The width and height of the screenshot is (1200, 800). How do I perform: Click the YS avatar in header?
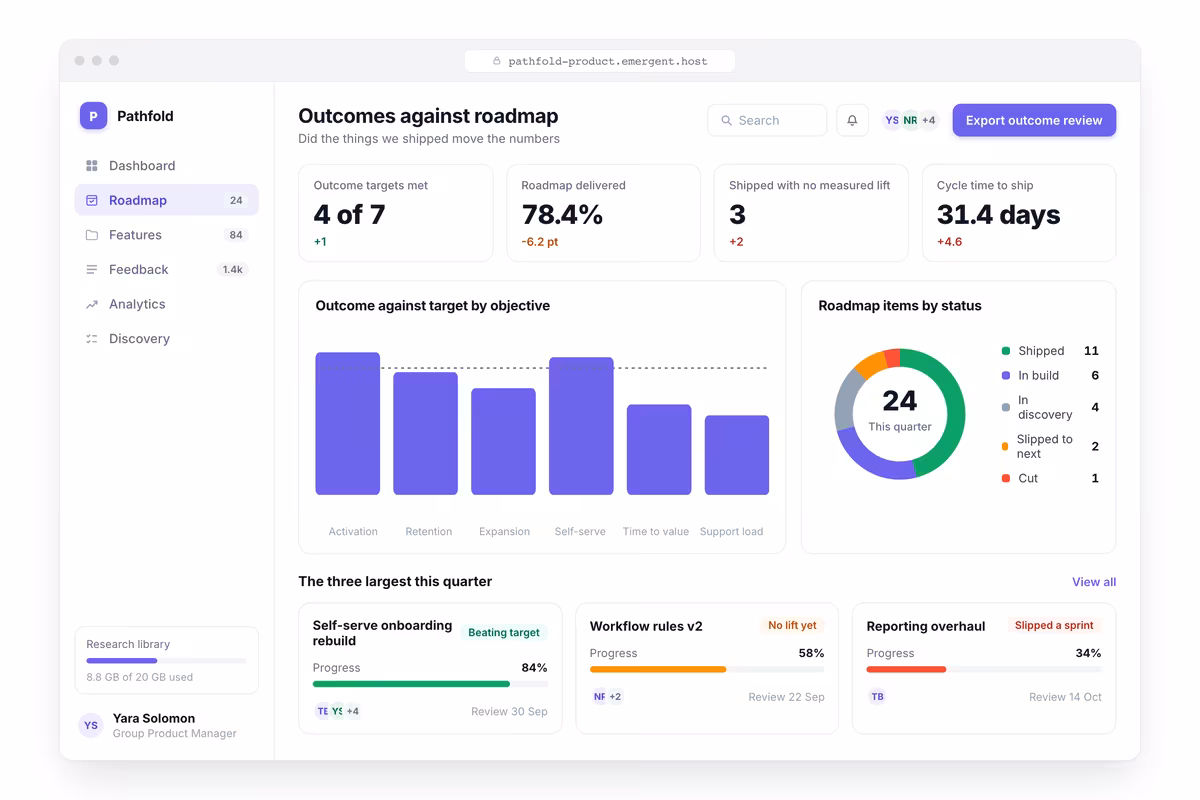pos(891,120)
